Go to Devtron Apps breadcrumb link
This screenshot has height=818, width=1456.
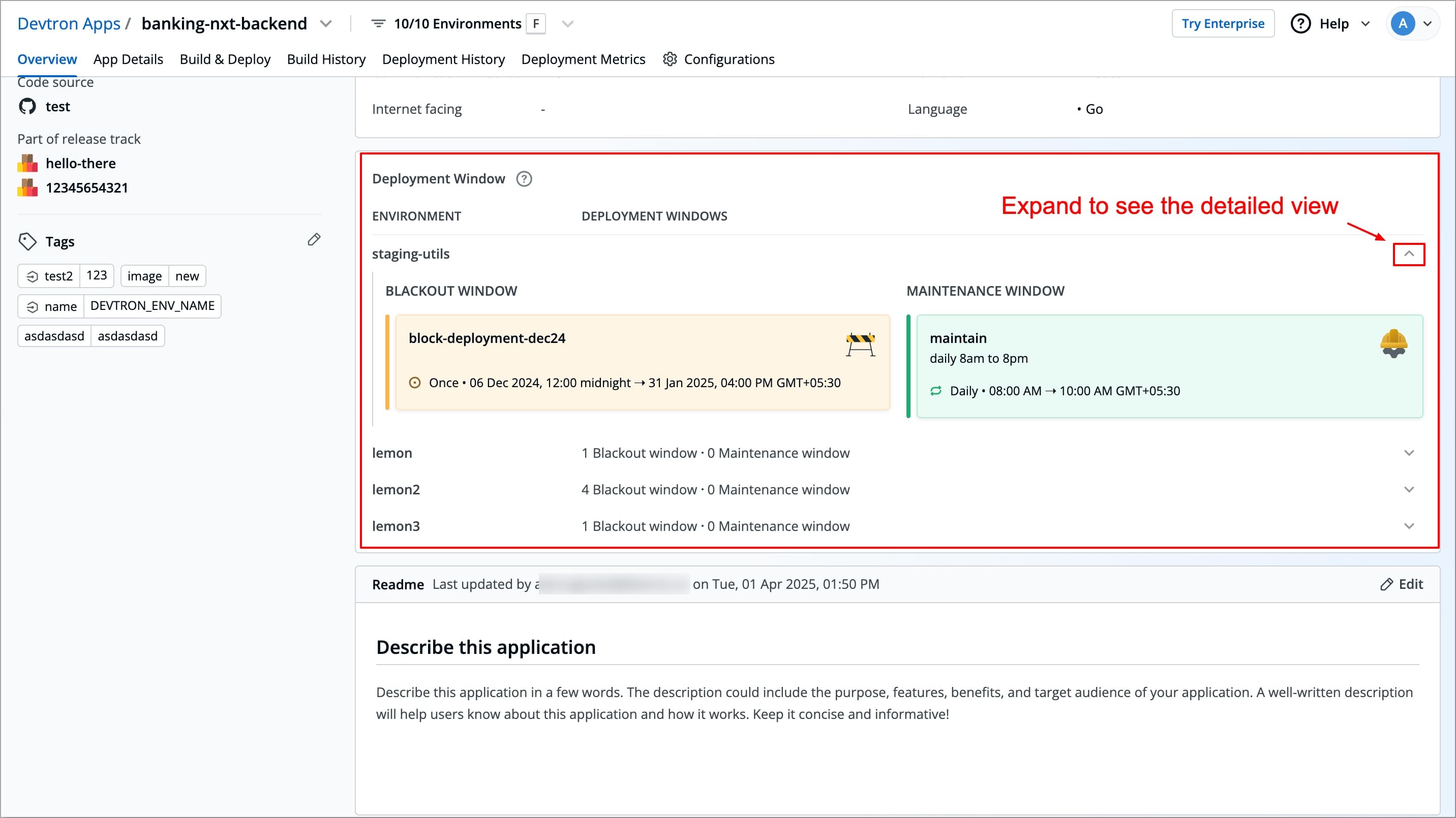[69, 24]
